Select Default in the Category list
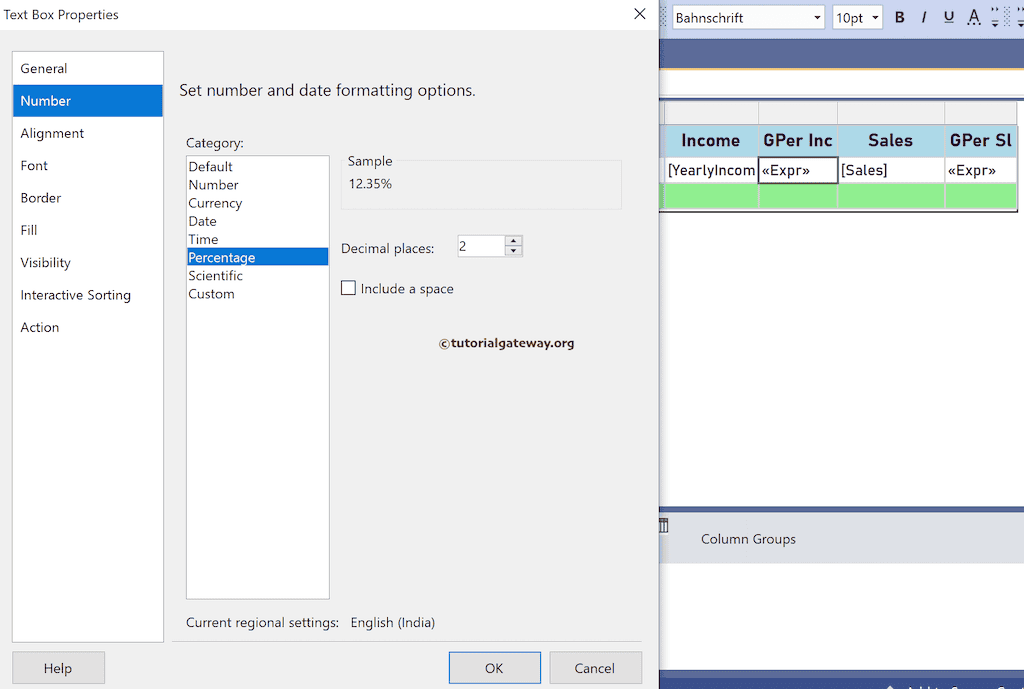Image resolution: width=1024 pixels, height=689 pixels. (x=257, y=167)
